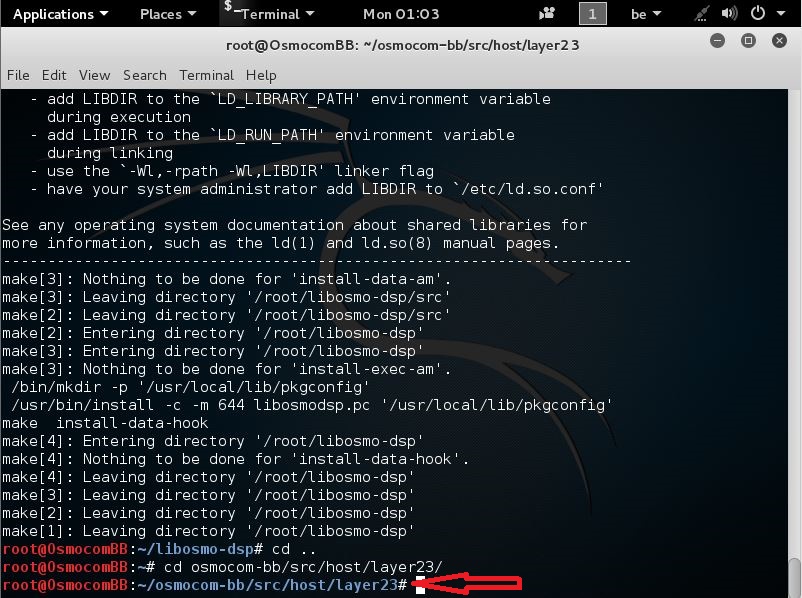Open the Places menu
Image resolution: width=802 pixels, height=598 pixels.
pos(168,14)
